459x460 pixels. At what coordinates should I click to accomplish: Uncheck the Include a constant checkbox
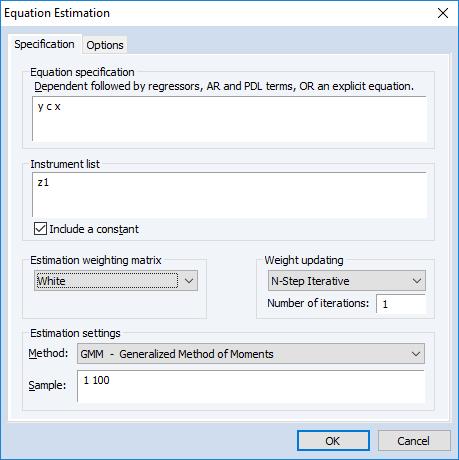pyautogui.click(x=40, y=229)
